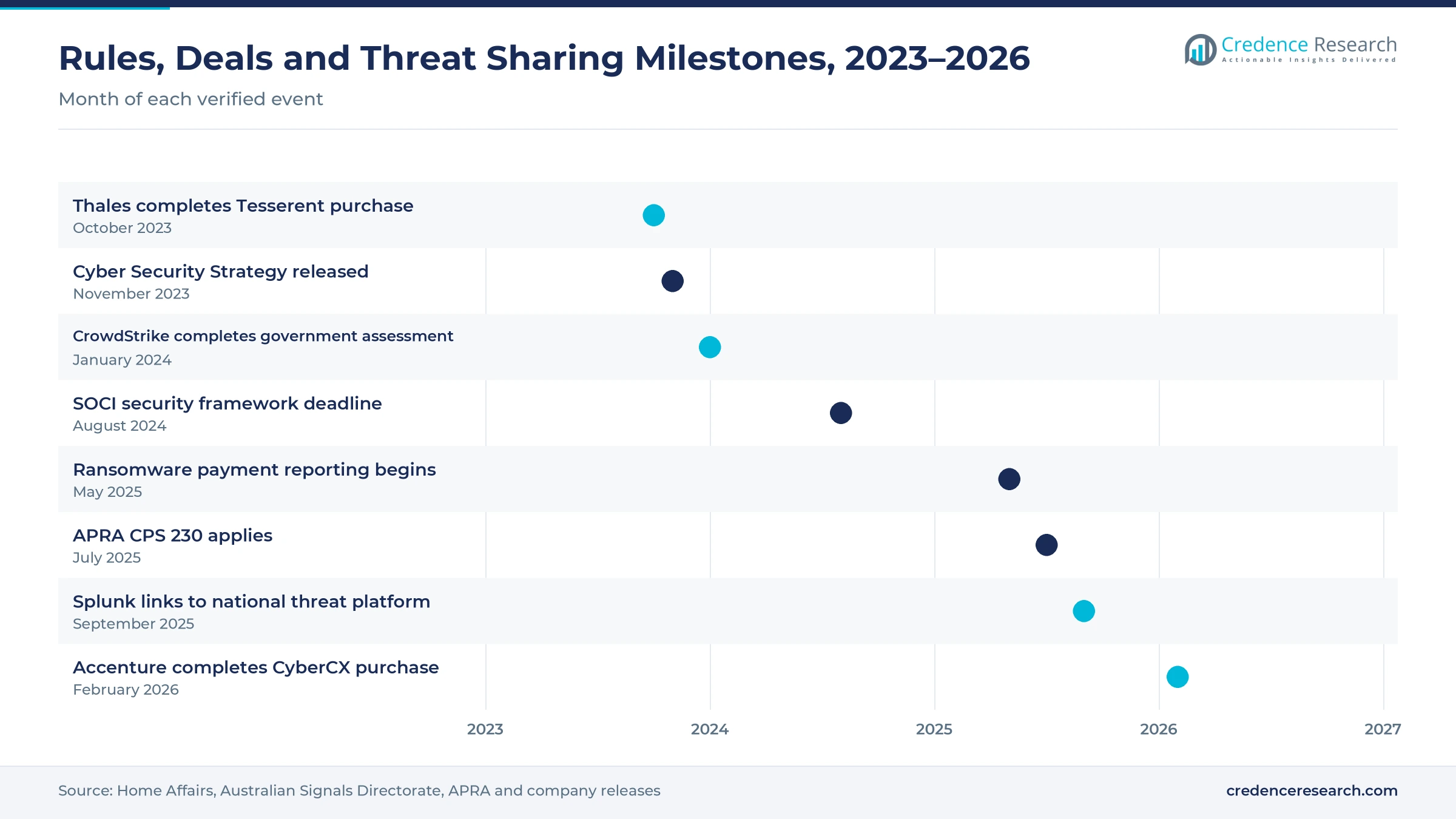Click the 'July 2025' date text
The height and width of the screenshot is (819, 1456).
click(107, 558)
